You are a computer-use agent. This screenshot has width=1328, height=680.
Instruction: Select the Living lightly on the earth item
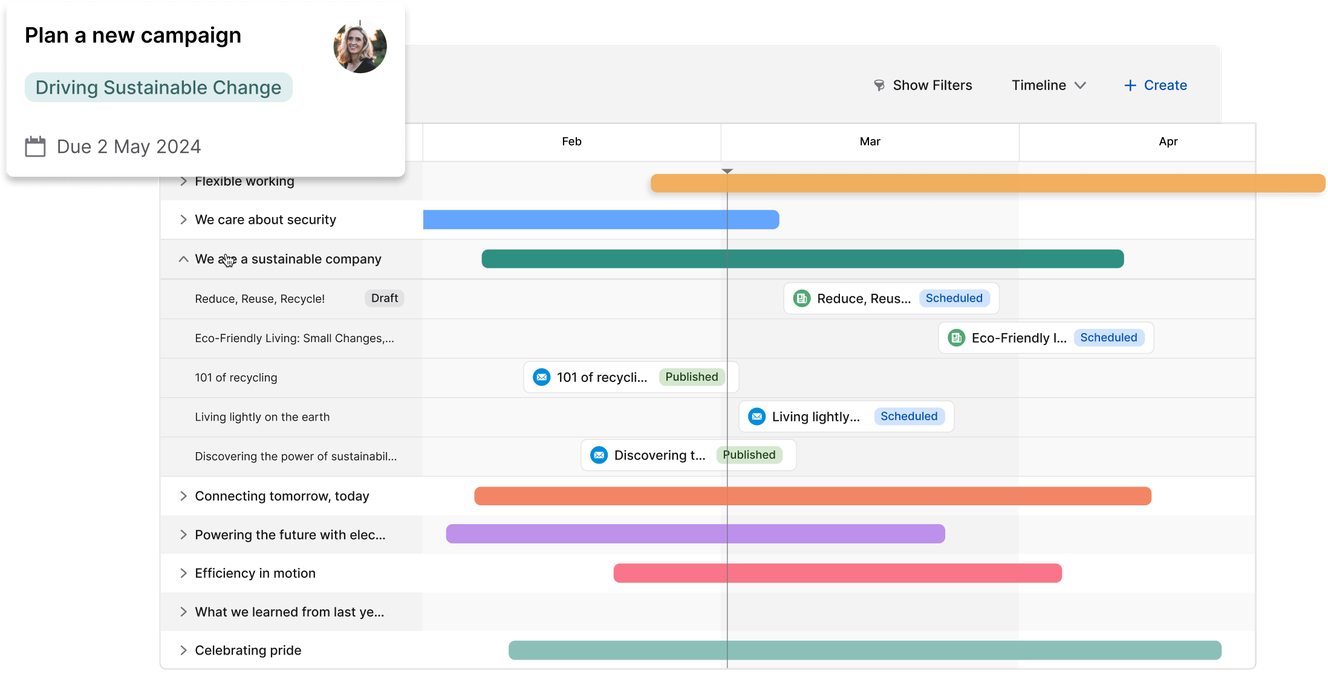coord(262,417)
